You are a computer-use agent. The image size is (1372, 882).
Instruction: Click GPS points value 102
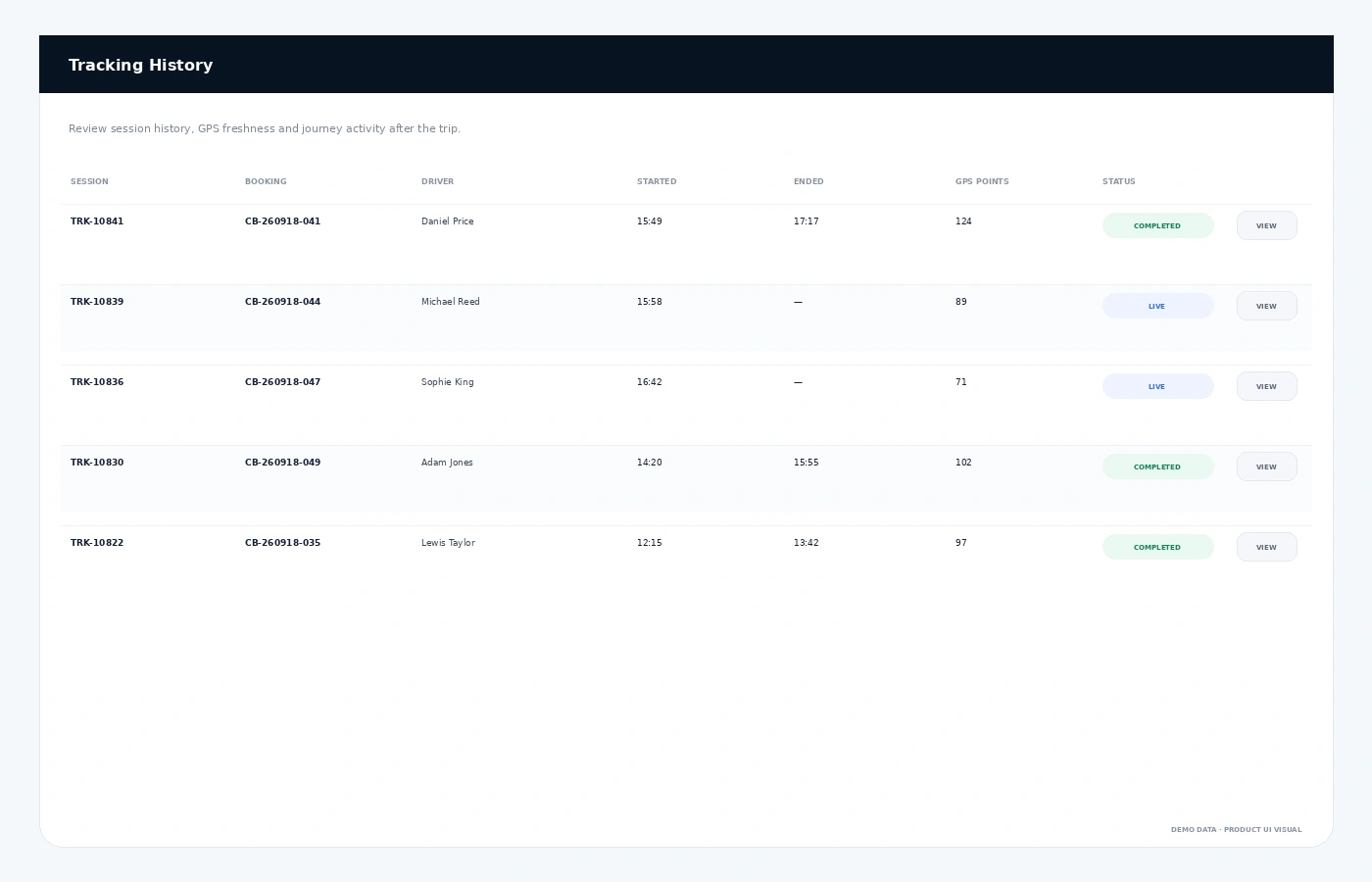point(963,463)
